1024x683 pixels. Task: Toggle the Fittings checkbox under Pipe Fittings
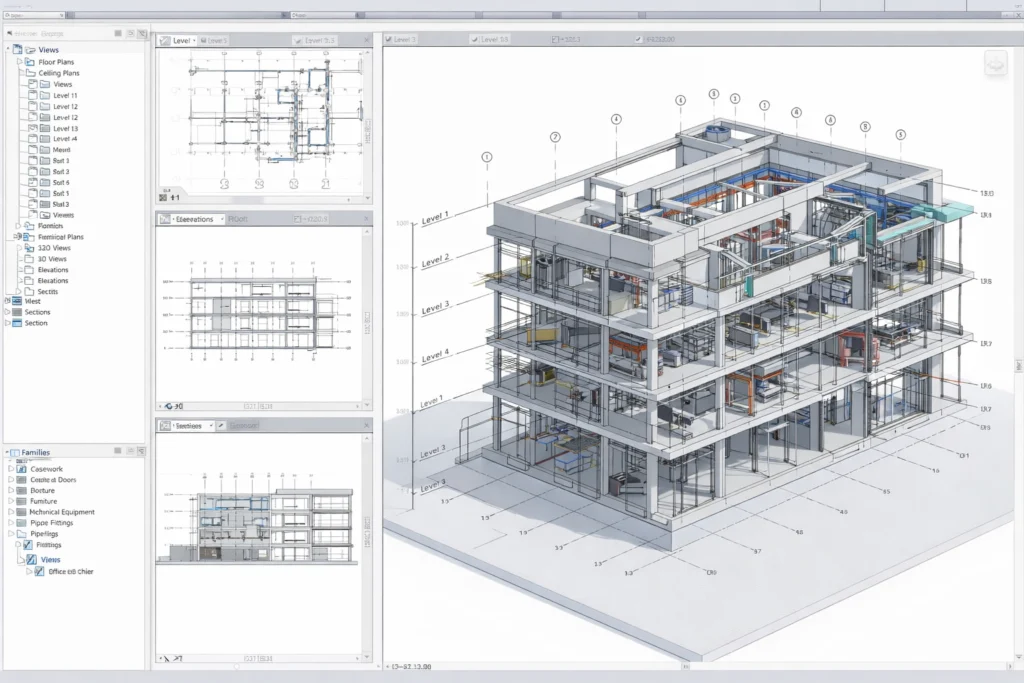tap(27, 545)
